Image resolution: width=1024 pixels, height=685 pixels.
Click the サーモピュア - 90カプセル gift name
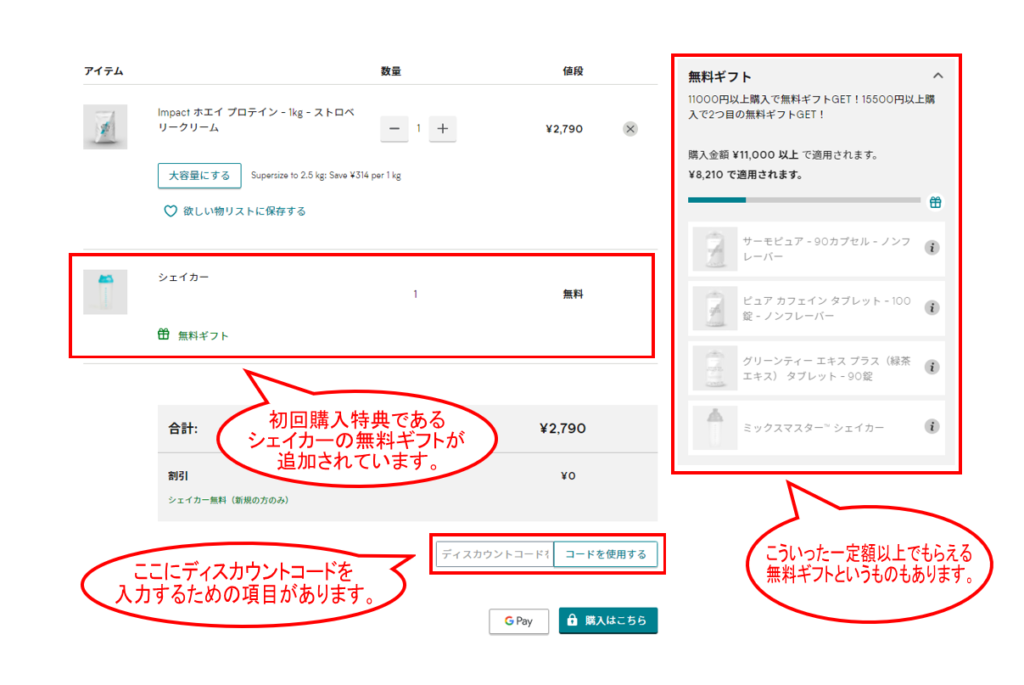point(826,249)
